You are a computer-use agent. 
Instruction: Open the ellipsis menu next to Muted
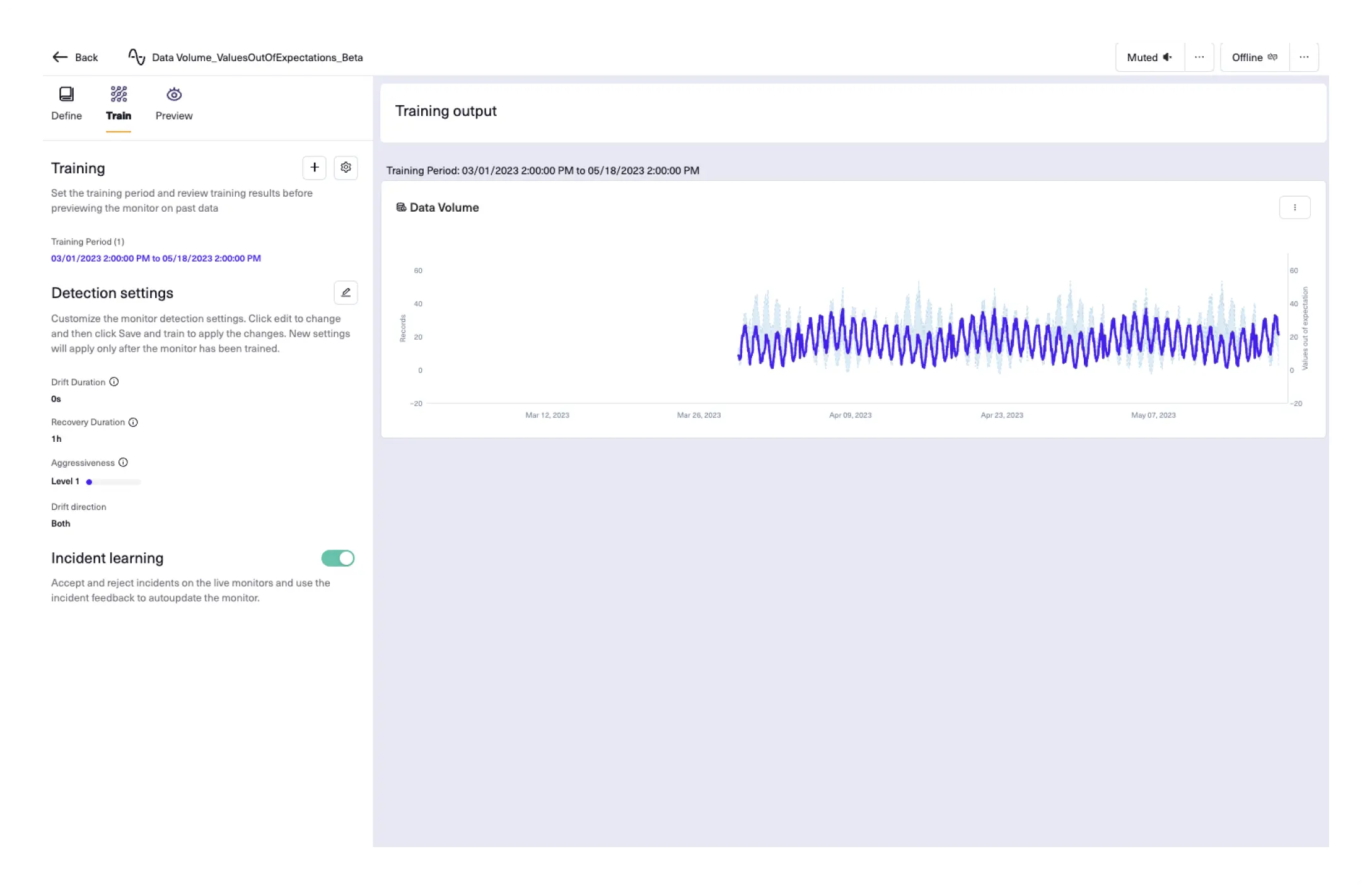(1200, 57)
